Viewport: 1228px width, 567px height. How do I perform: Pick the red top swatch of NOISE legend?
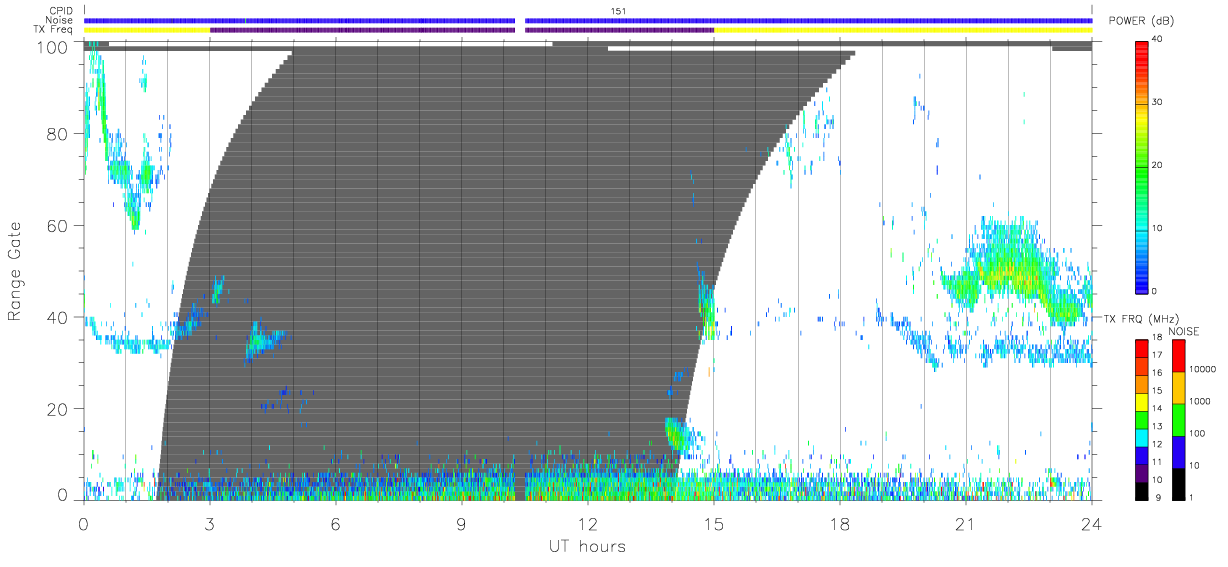1177,355
